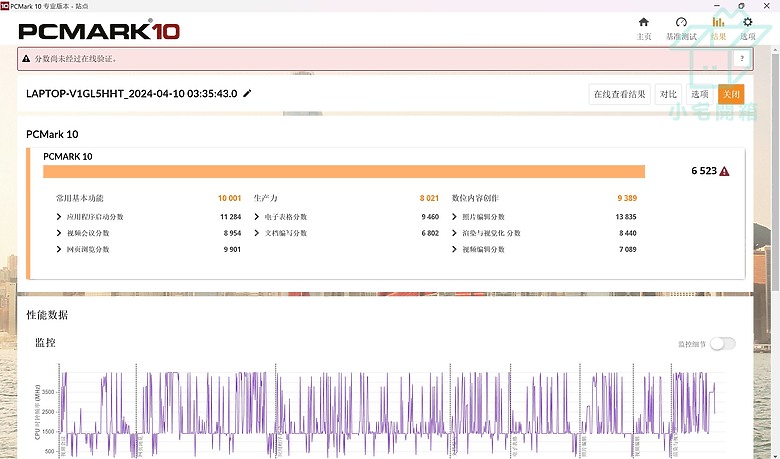Click the orange 关闭 button

click(x=731, y=94)
